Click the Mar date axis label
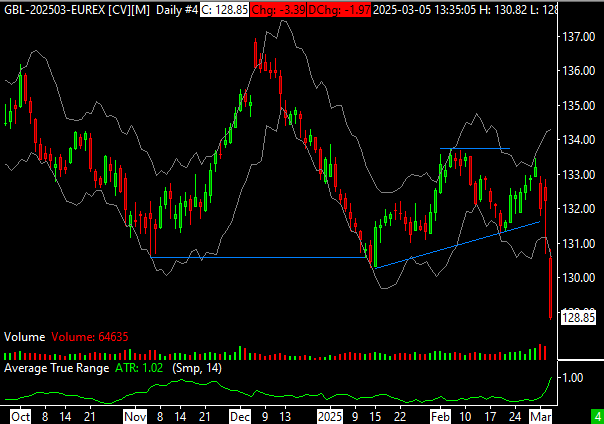604x424 pixels. (x=541, y=417)
